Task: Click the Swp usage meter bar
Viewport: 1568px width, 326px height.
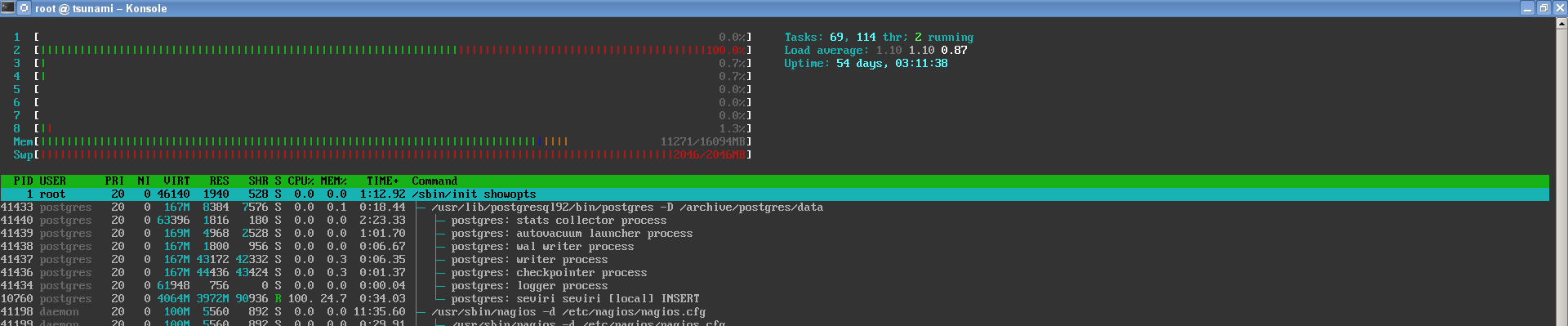Action: pos(382,154)
